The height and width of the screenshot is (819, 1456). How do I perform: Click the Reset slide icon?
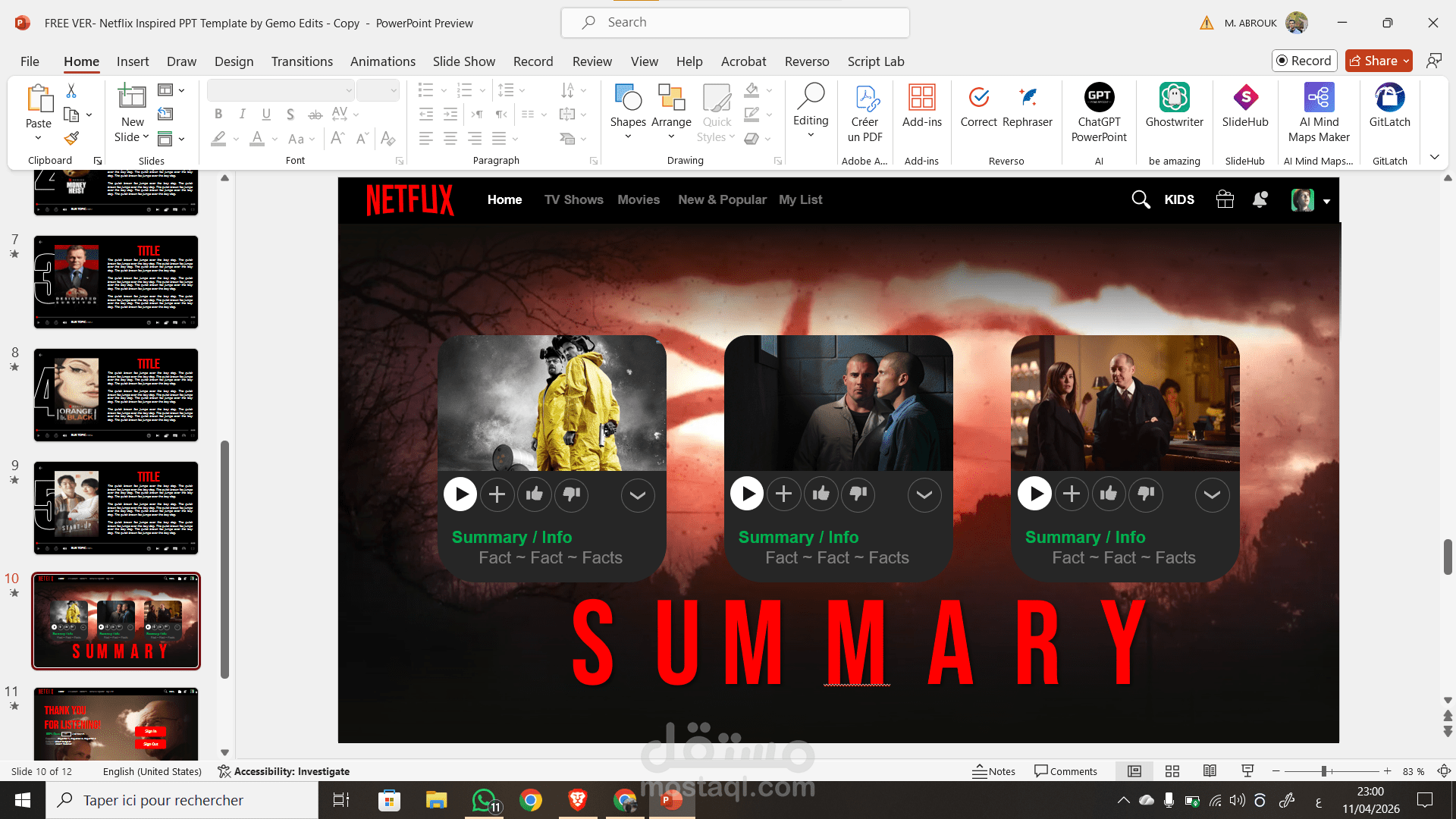pos(165,114)
